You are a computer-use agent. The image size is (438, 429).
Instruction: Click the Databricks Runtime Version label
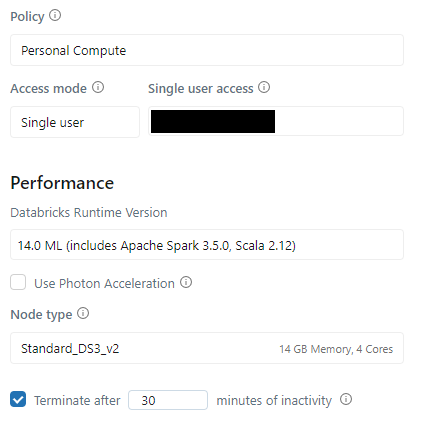pos(89,212)
